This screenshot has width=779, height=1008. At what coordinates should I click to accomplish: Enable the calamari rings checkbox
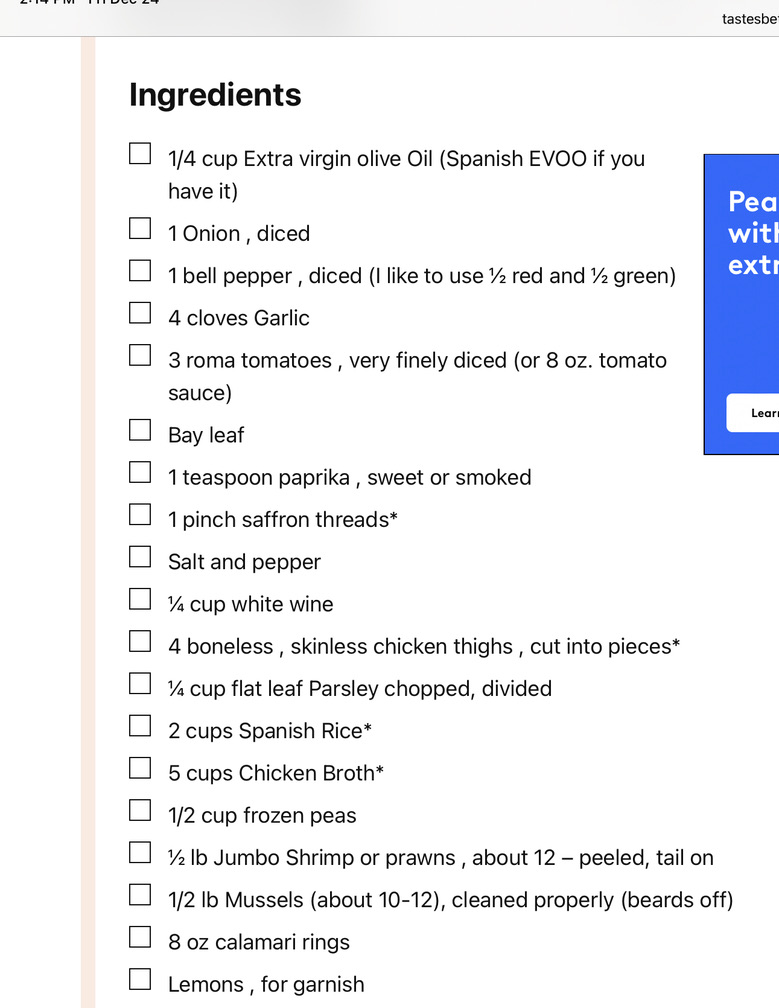click(140, 937)
